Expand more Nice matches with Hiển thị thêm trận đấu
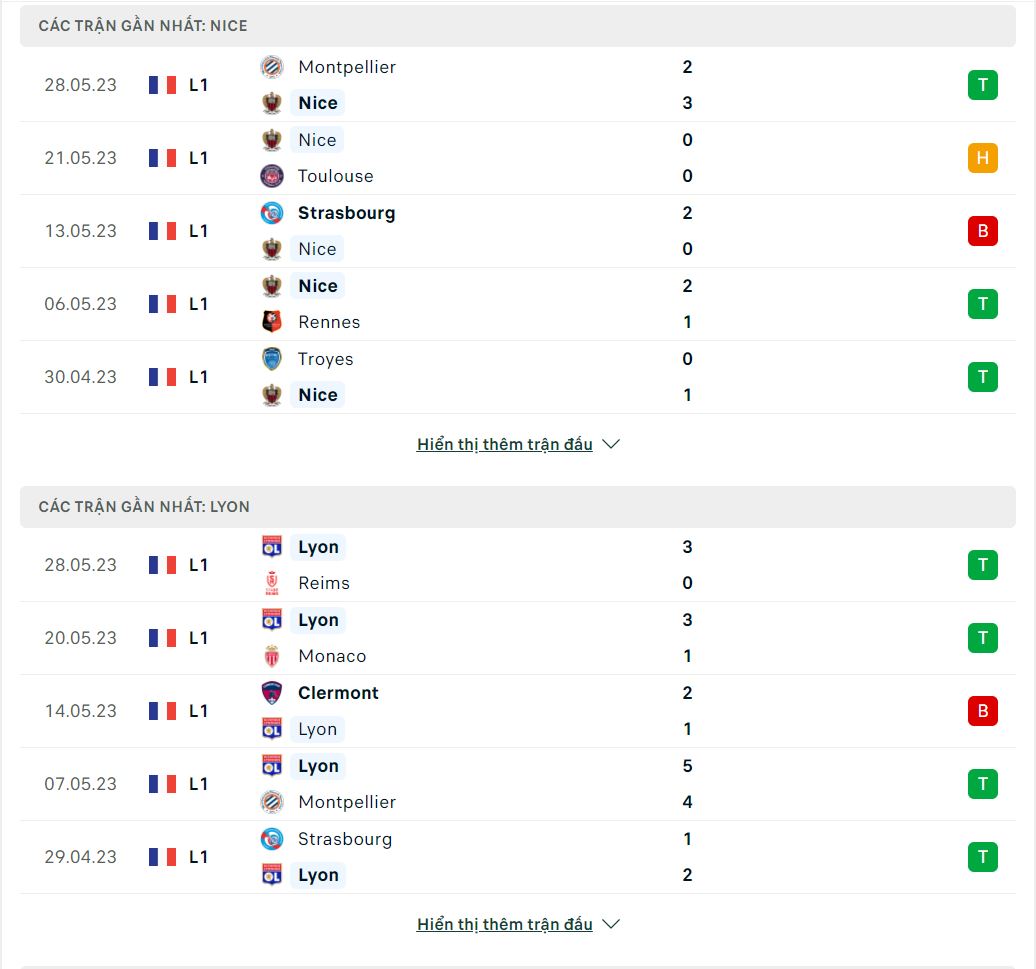1036x969 pixels. tap(505, 445)
